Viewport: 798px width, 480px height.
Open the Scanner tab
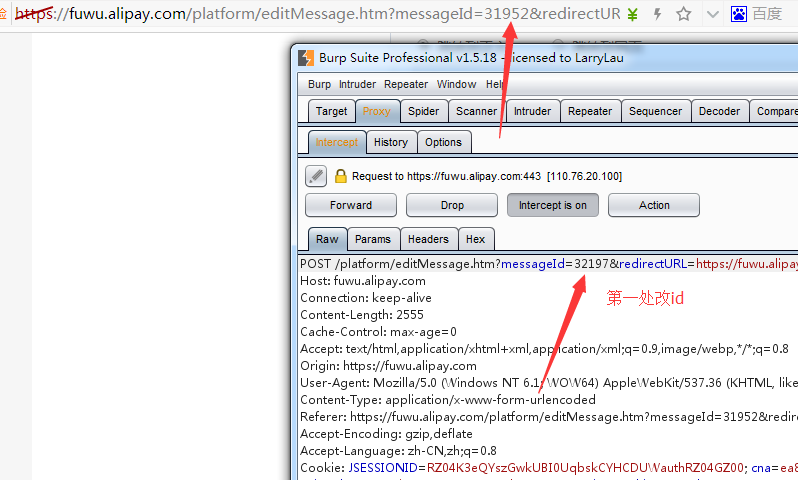click(476, 111)
